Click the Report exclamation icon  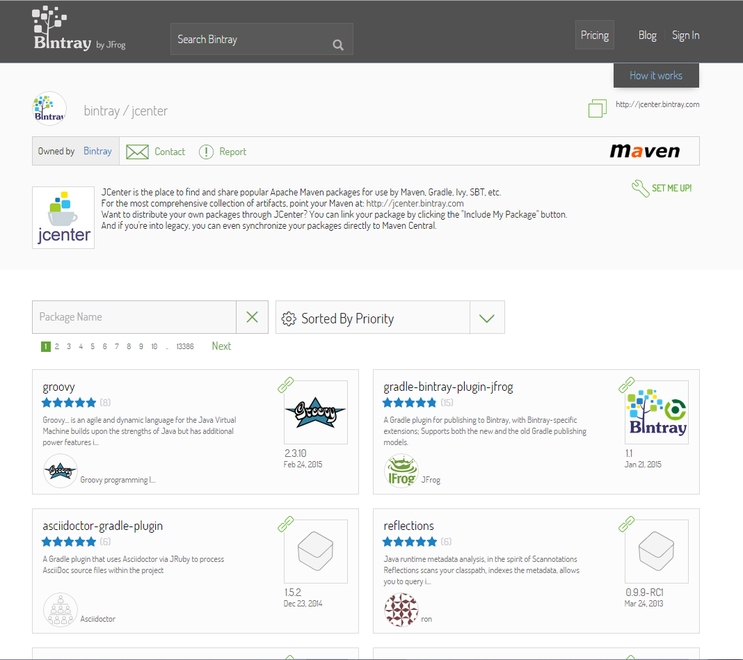tap(206, 152)
